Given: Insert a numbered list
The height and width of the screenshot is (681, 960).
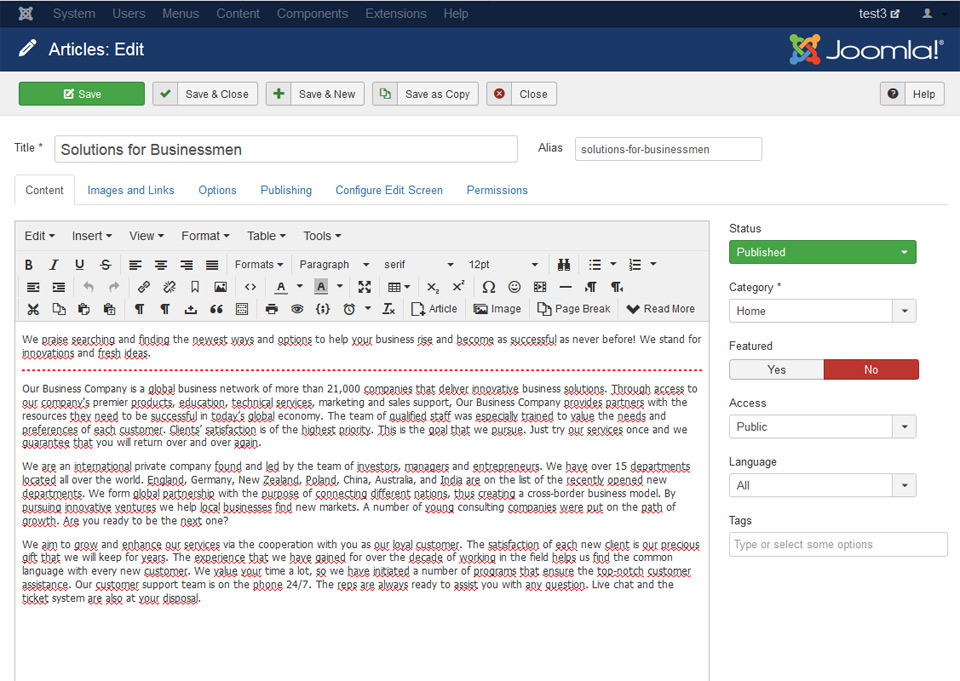Looking at the screenshot, I should (635, 265).
